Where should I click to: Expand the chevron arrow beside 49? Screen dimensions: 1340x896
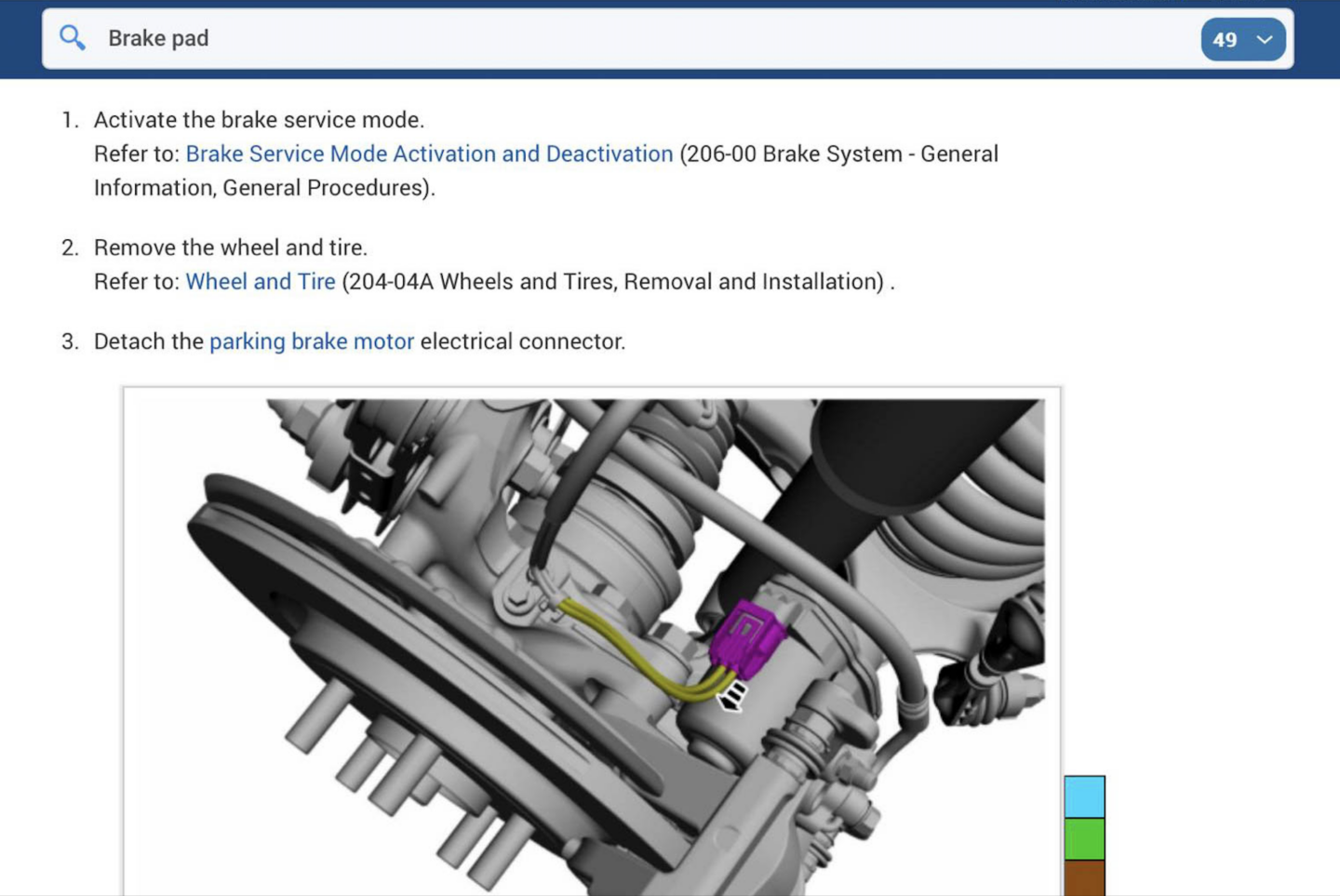1265,39
